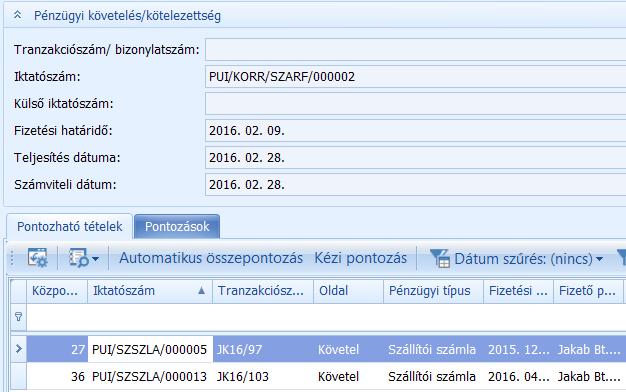626x392 pixels.
Task: Click the Fizetési ... column header
Action: [518, 291]
